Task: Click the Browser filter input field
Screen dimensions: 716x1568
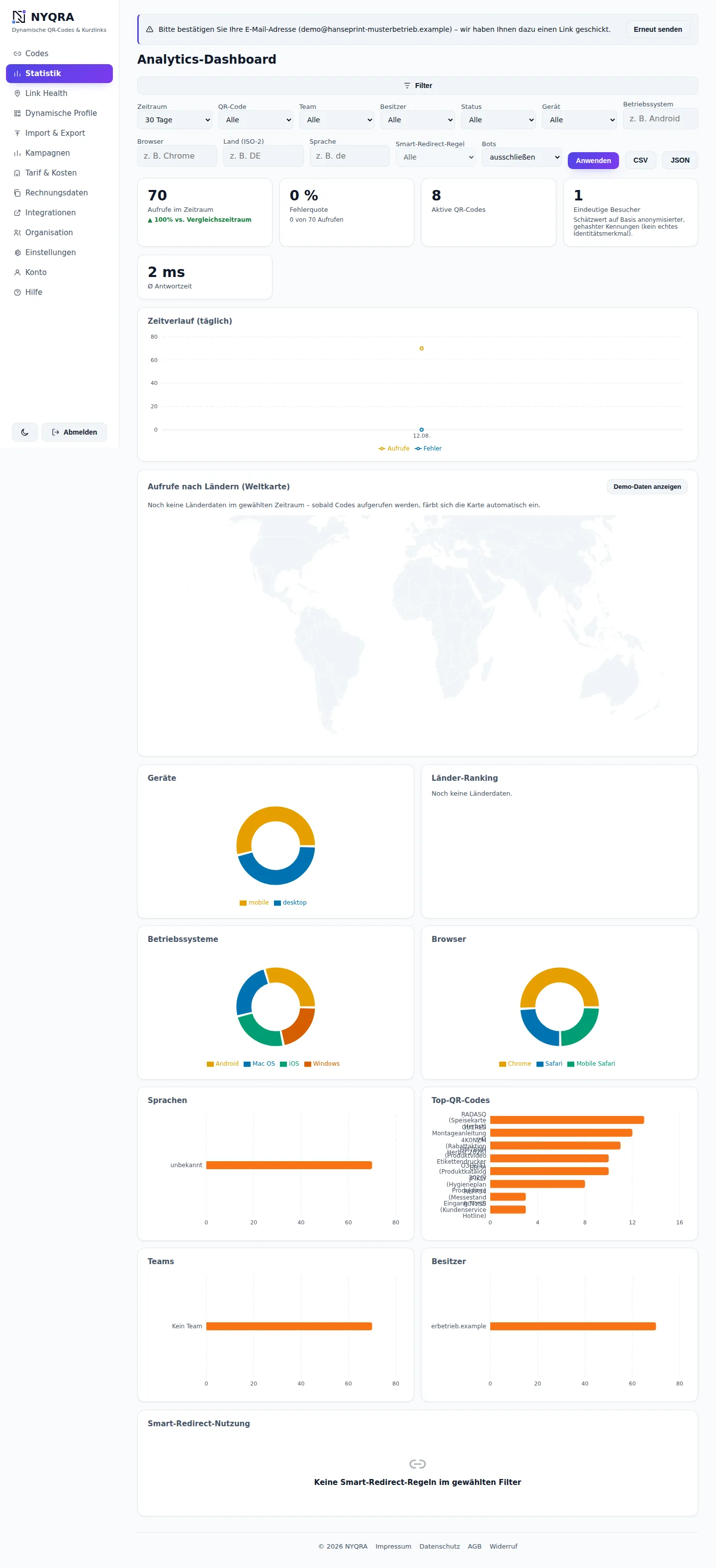Action: [177, 156]
